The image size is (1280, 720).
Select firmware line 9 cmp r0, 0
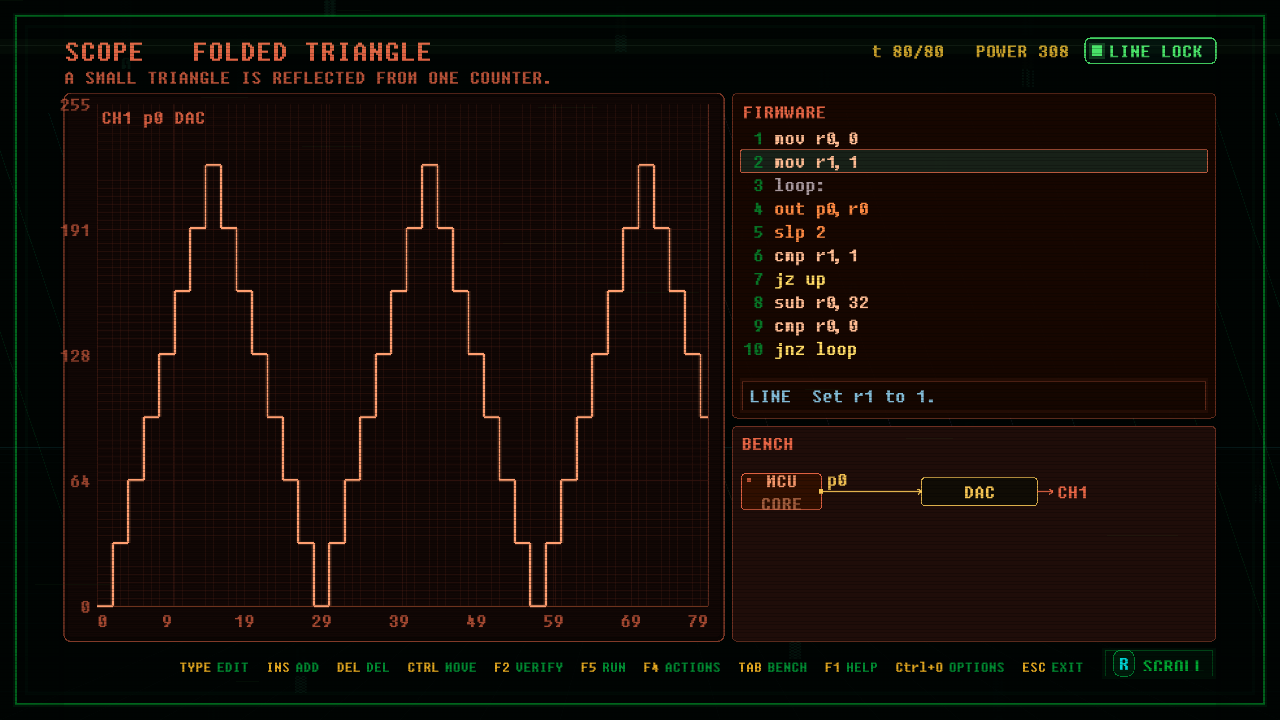[974, 326]
